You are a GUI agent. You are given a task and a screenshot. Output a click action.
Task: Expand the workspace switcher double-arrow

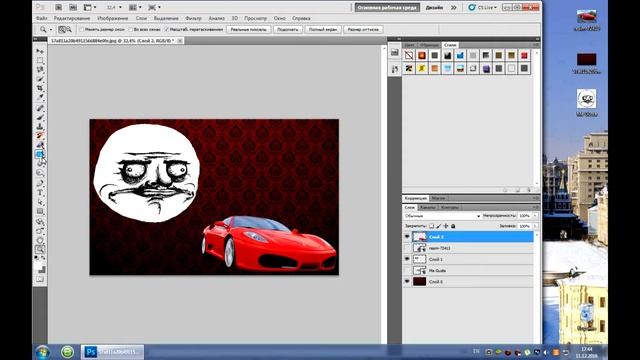click(x=453, y=7)
